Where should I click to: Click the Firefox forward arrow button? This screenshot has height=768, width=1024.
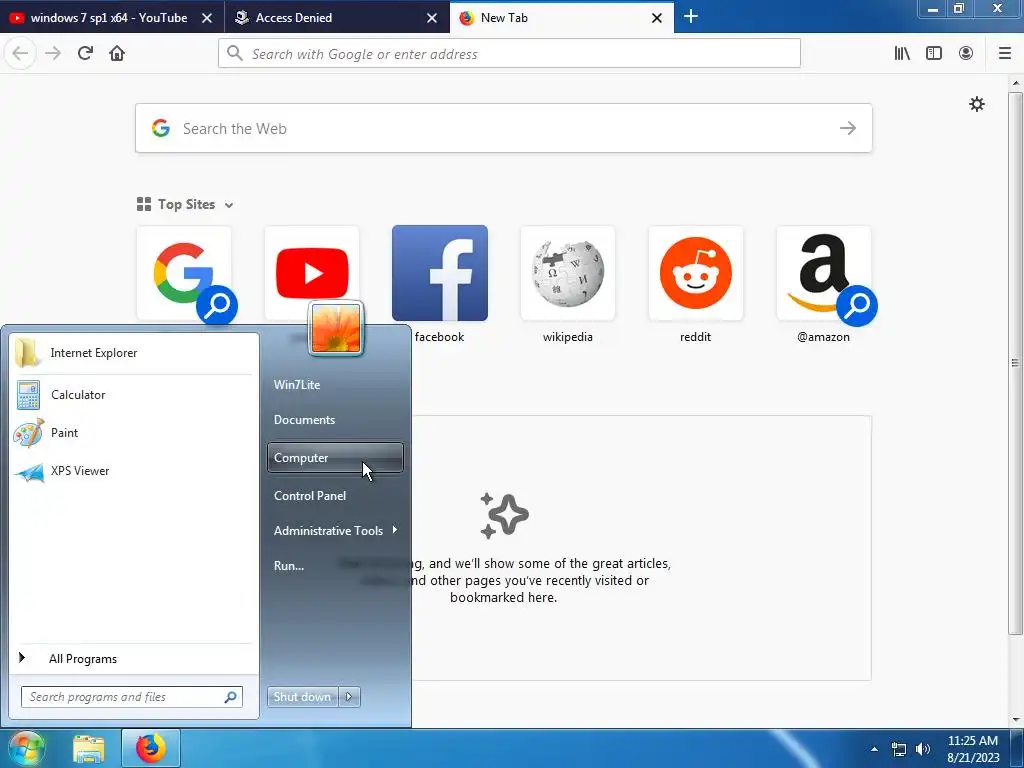tap(53, 54)
